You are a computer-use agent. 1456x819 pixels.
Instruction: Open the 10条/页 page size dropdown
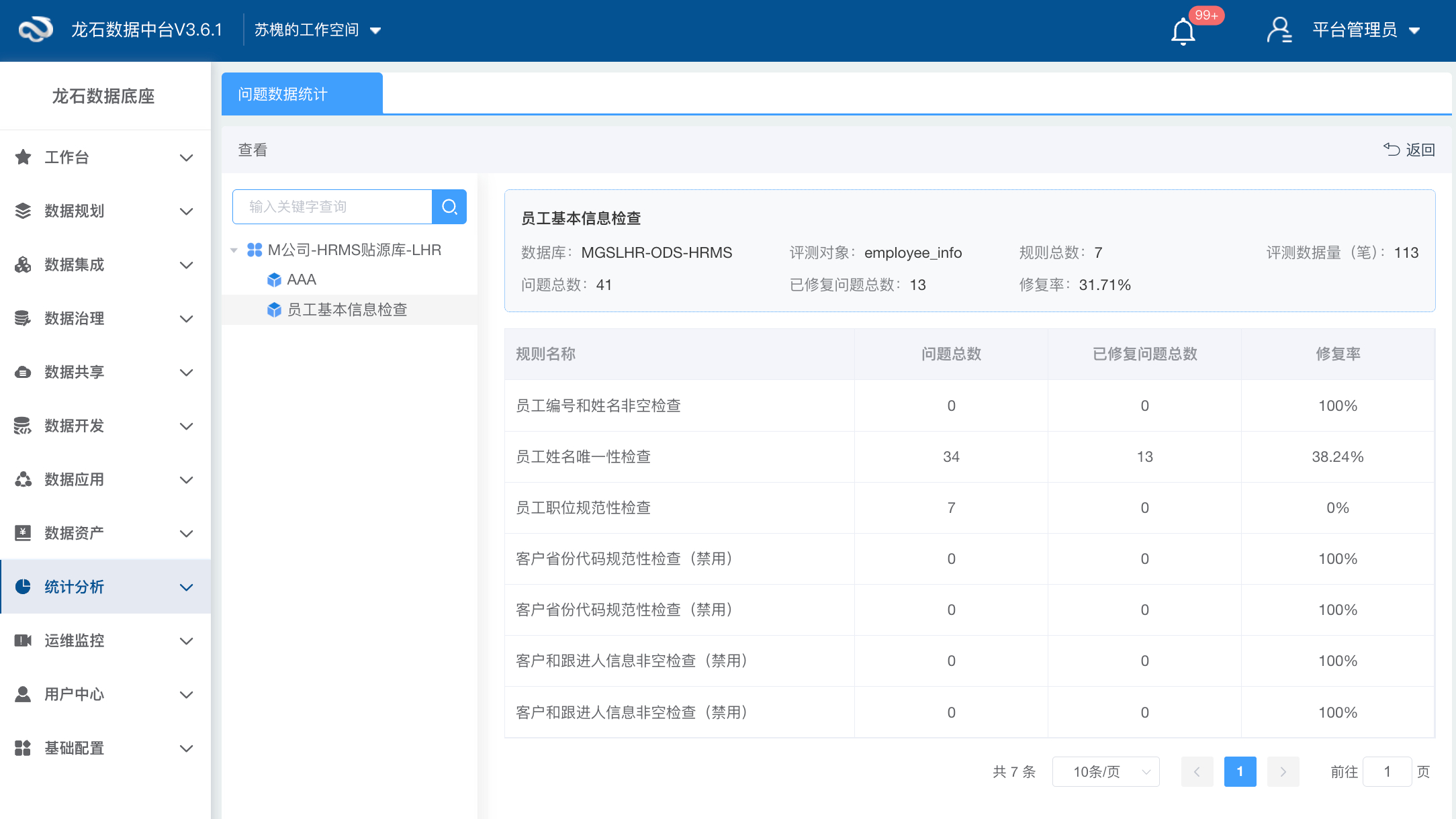pyautogui.click(x=1105, y=771)
